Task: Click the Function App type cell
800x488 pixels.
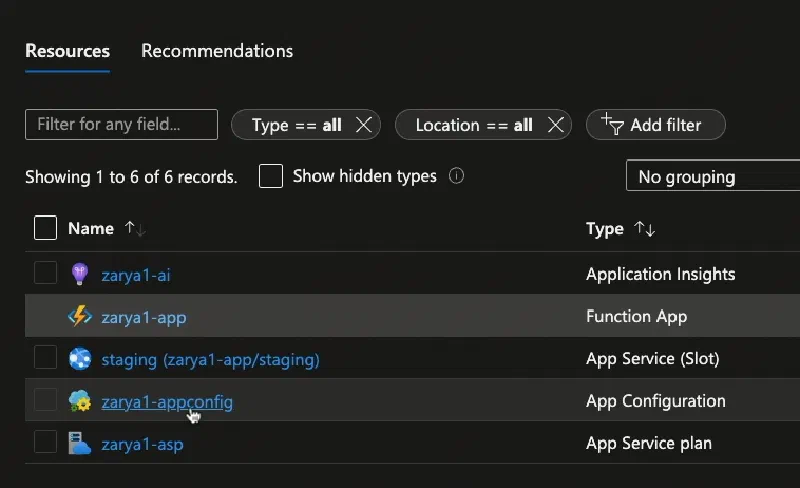Action: [x=636, y=316]
